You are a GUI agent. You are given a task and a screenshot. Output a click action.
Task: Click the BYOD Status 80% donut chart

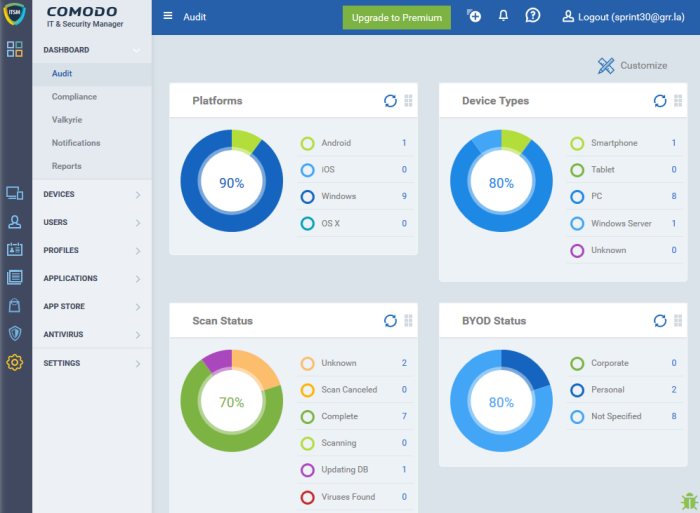[x=501, y=400]
